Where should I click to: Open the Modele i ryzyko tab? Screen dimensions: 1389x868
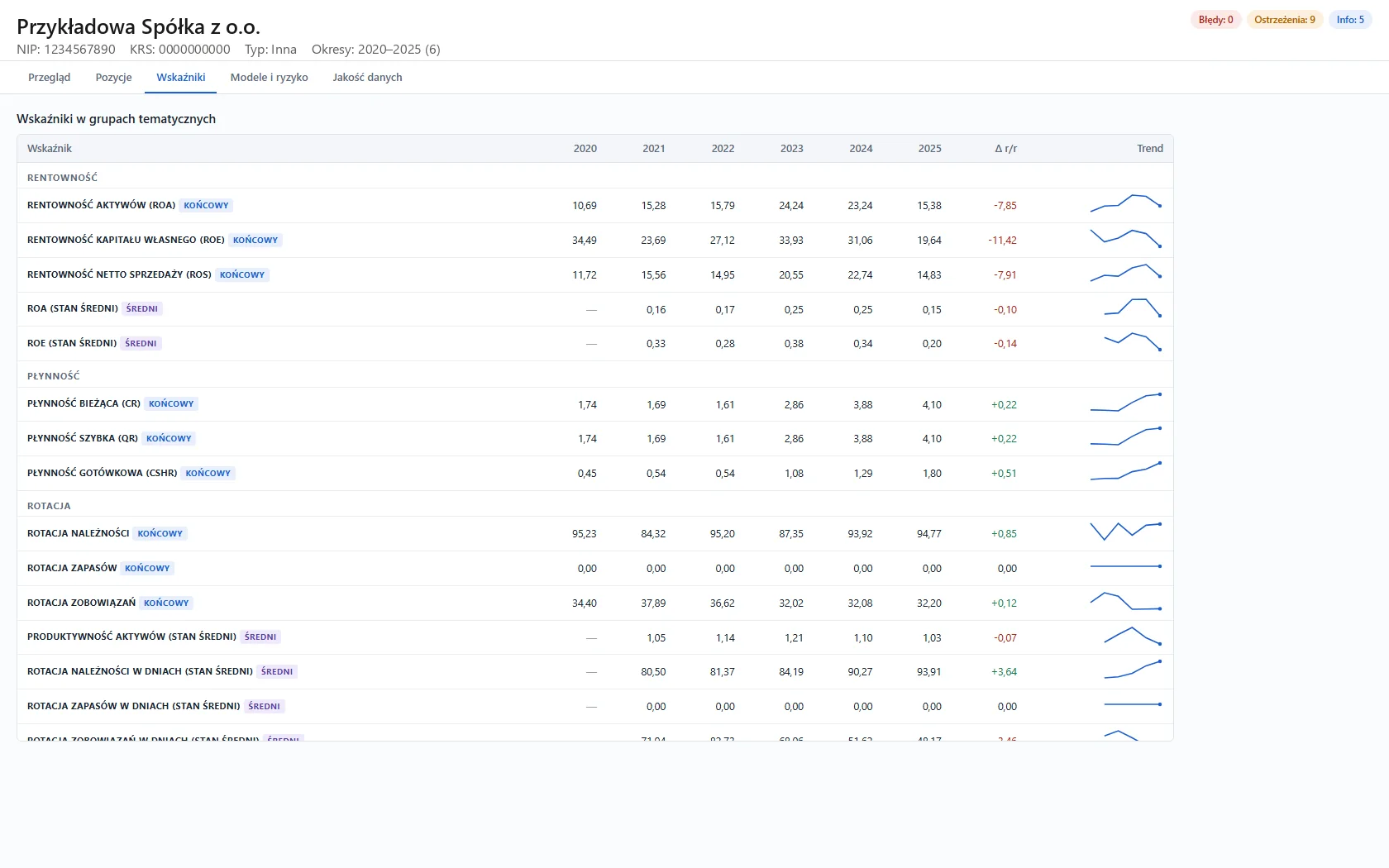coord(269,77)
